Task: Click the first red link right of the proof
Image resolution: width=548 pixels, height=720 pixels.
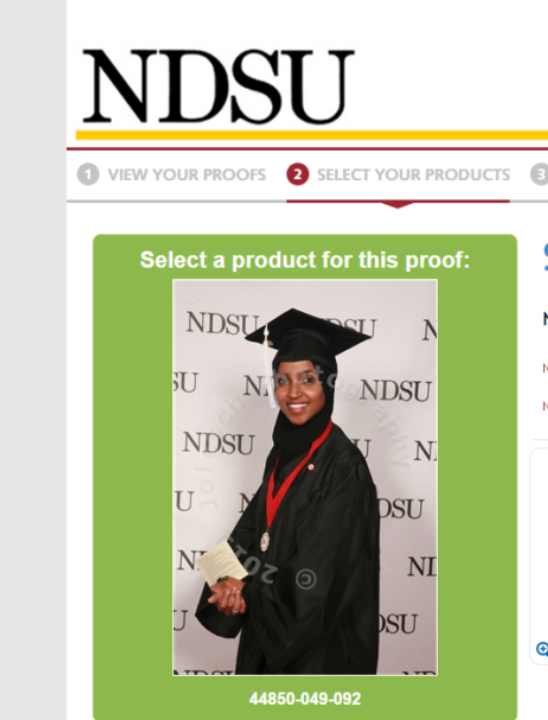Action: 545,368
